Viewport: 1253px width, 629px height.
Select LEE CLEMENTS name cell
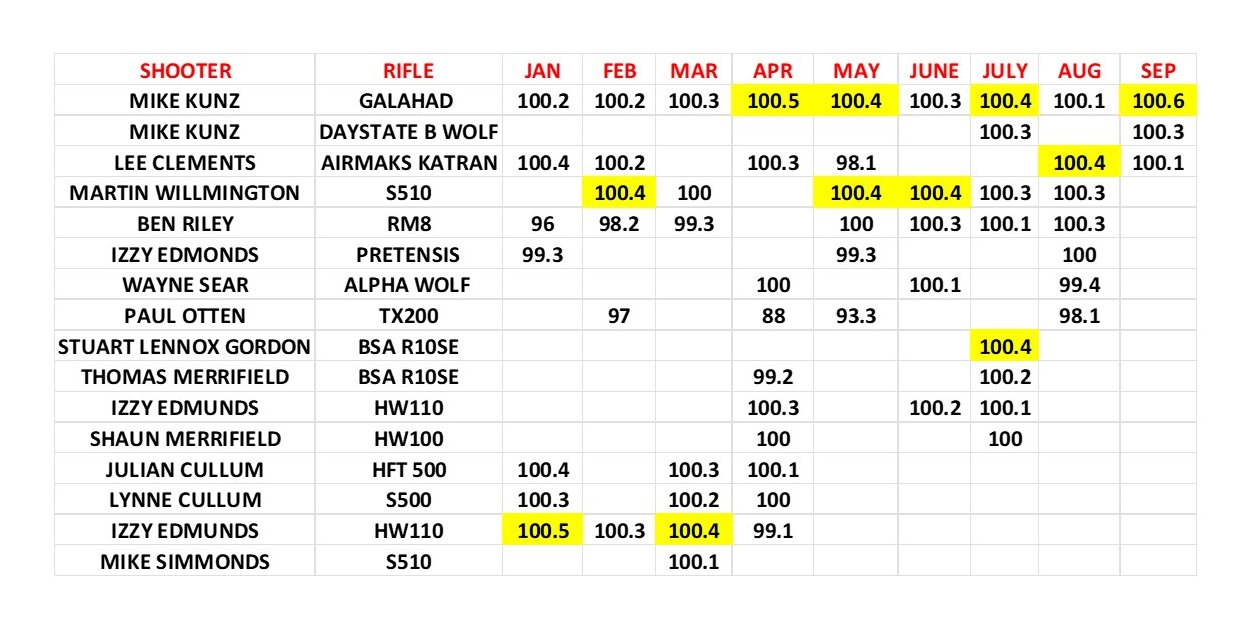click(185, 163)
